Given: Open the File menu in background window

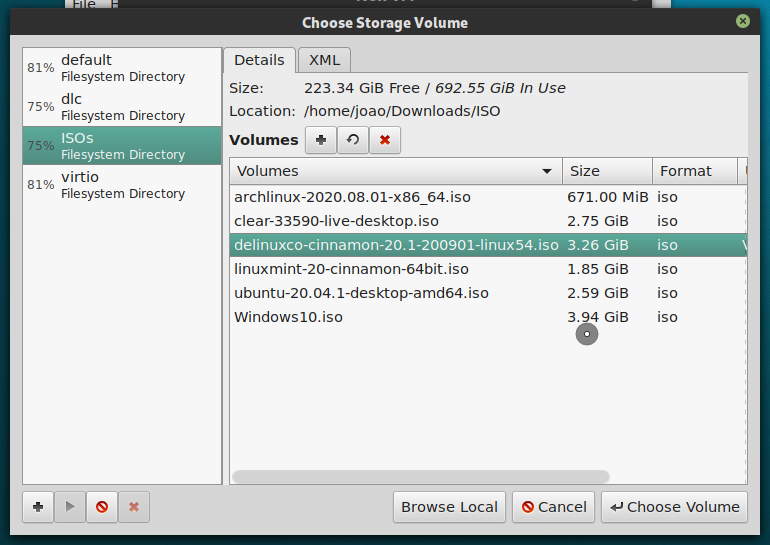Looking at the screenshot, I should click(84, 4).
